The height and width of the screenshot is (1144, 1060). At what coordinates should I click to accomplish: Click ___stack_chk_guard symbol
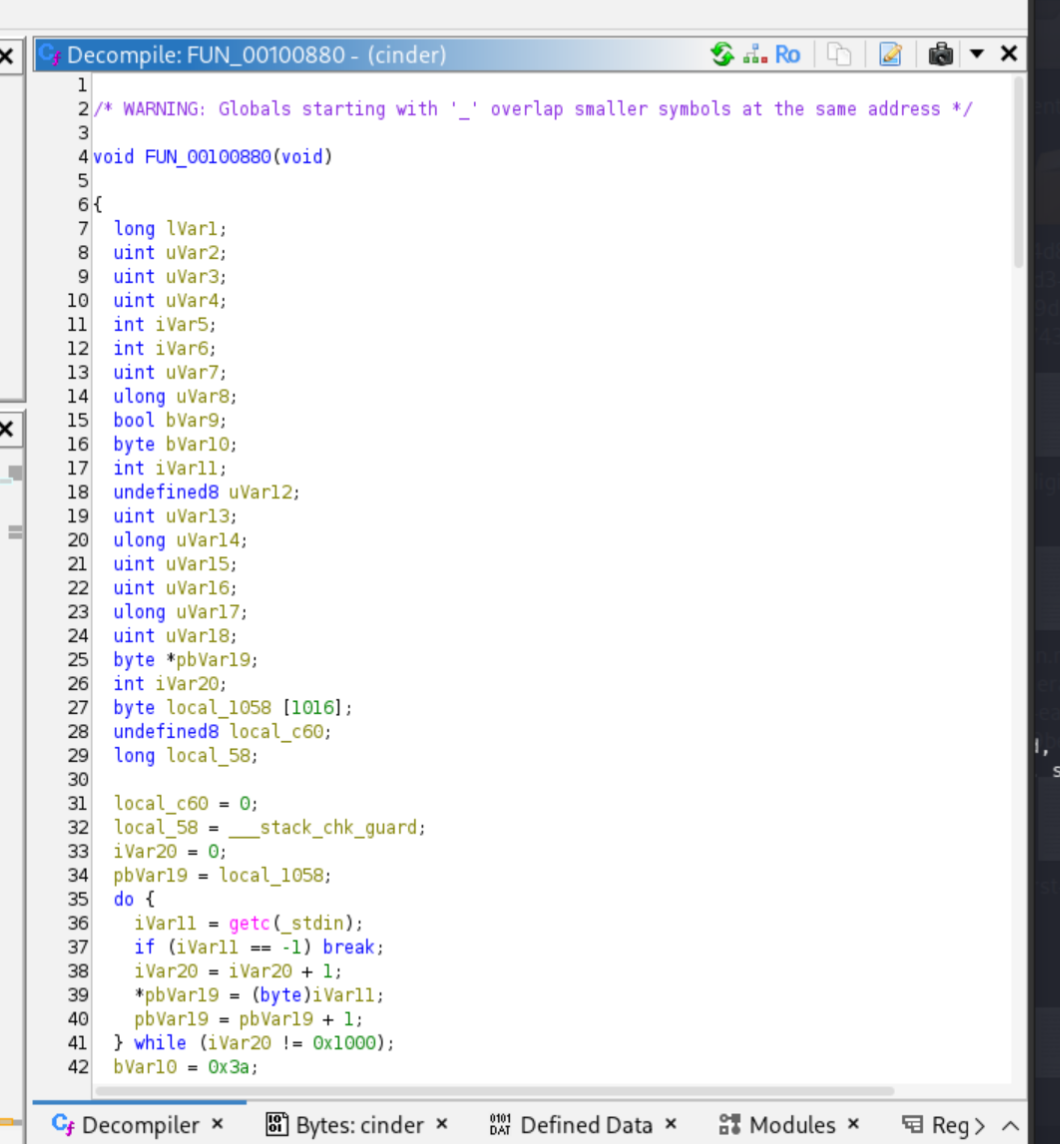point(322,827)
